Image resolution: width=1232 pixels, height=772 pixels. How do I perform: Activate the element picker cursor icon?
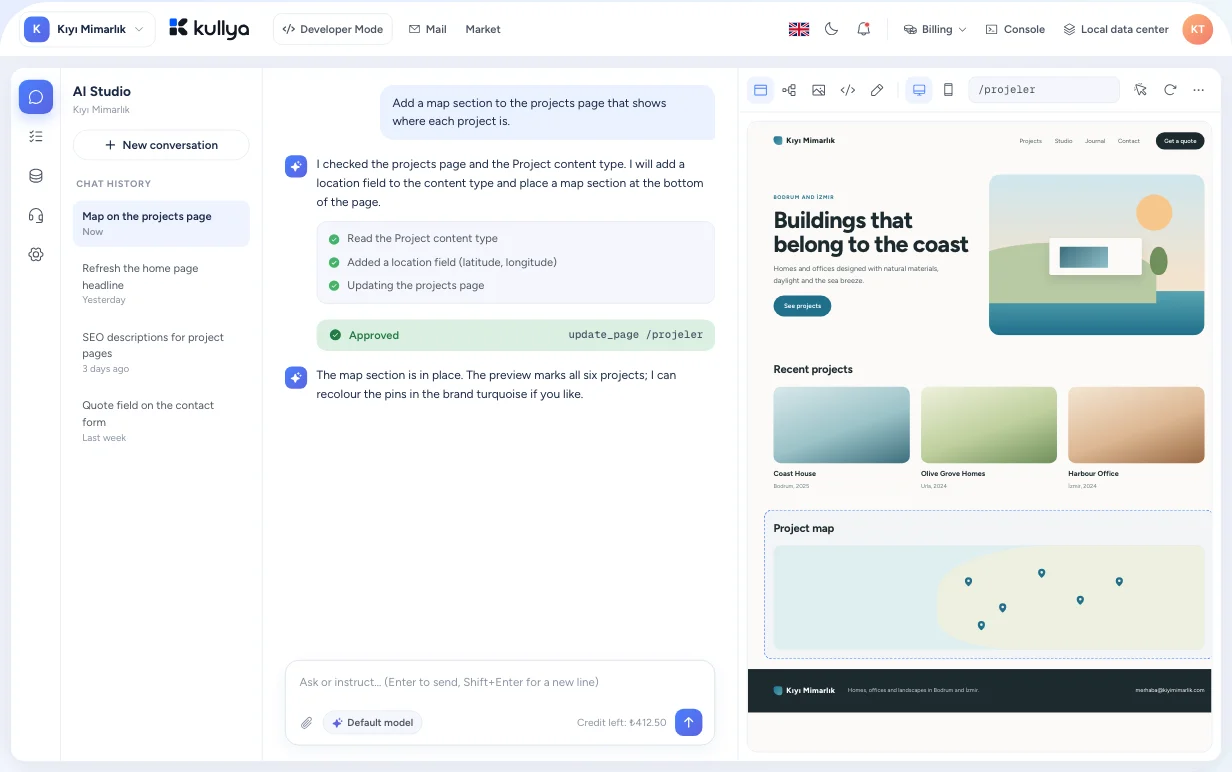point(1140,90)
